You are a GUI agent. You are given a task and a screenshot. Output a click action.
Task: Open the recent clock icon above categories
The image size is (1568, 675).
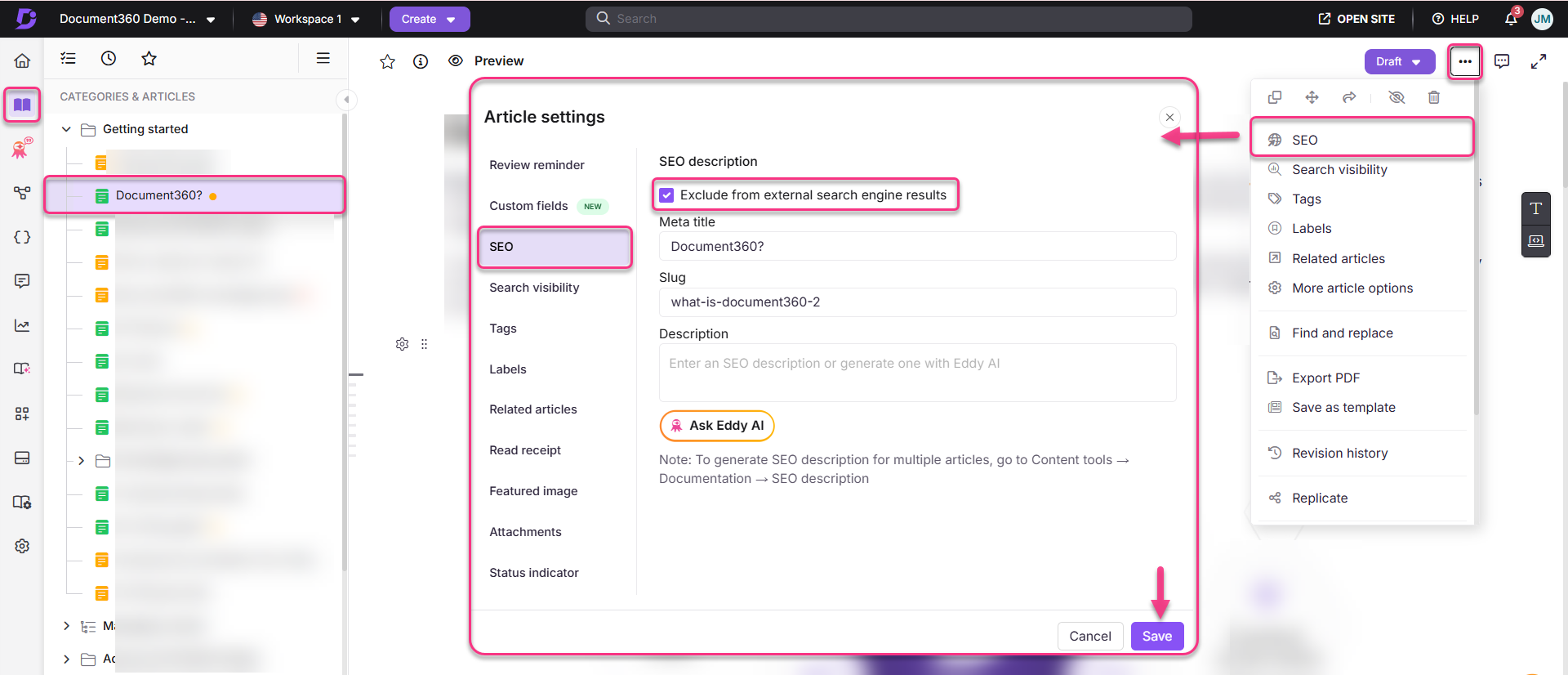109,58
